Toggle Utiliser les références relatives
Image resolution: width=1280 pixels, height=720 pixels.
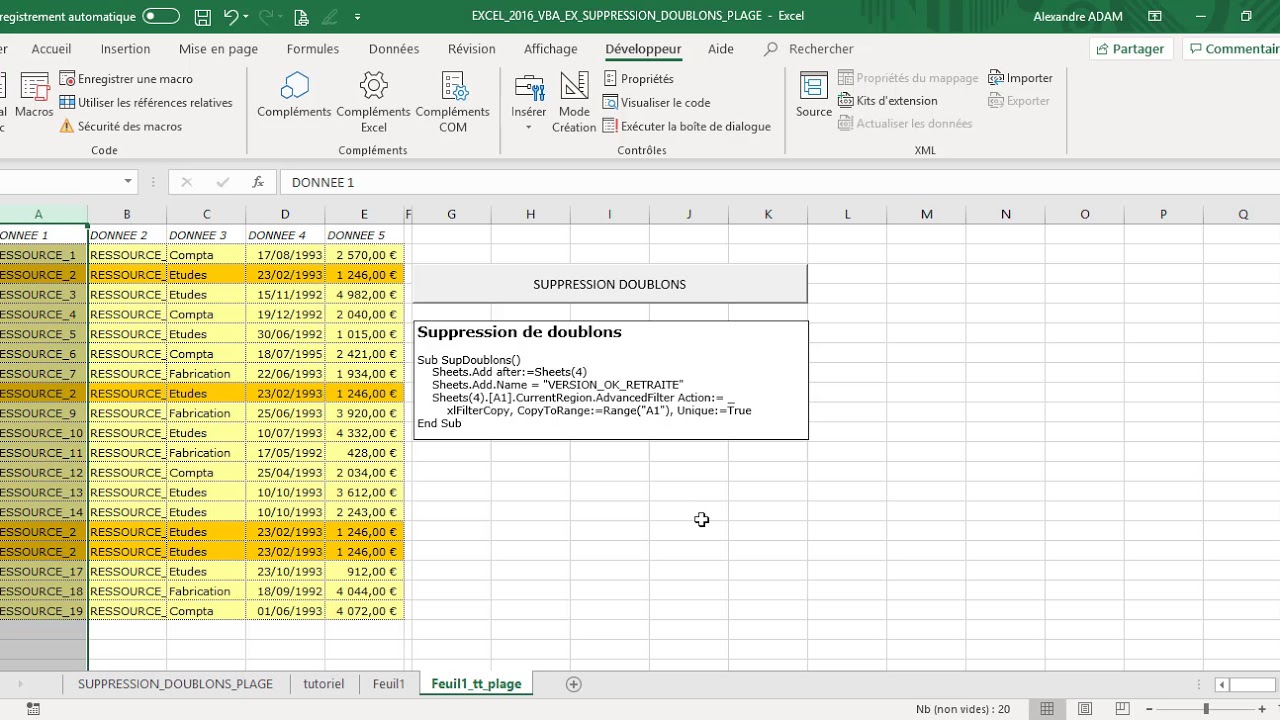pos(146,102)
